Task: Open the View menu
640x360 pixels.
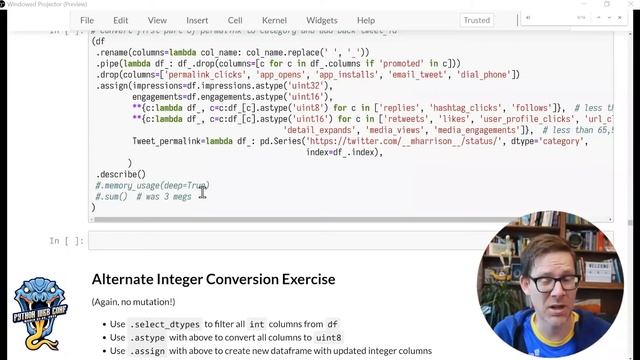Action: [x=157, y=20]
